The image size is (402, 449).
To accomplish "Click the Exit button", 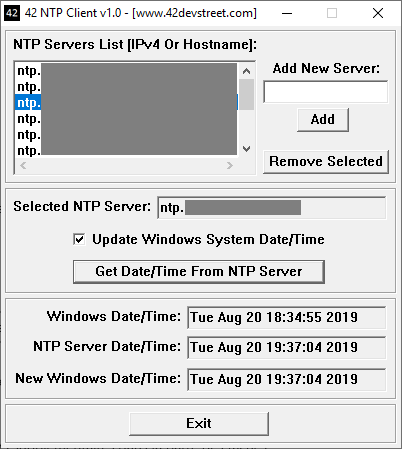I will coord(199,424).
